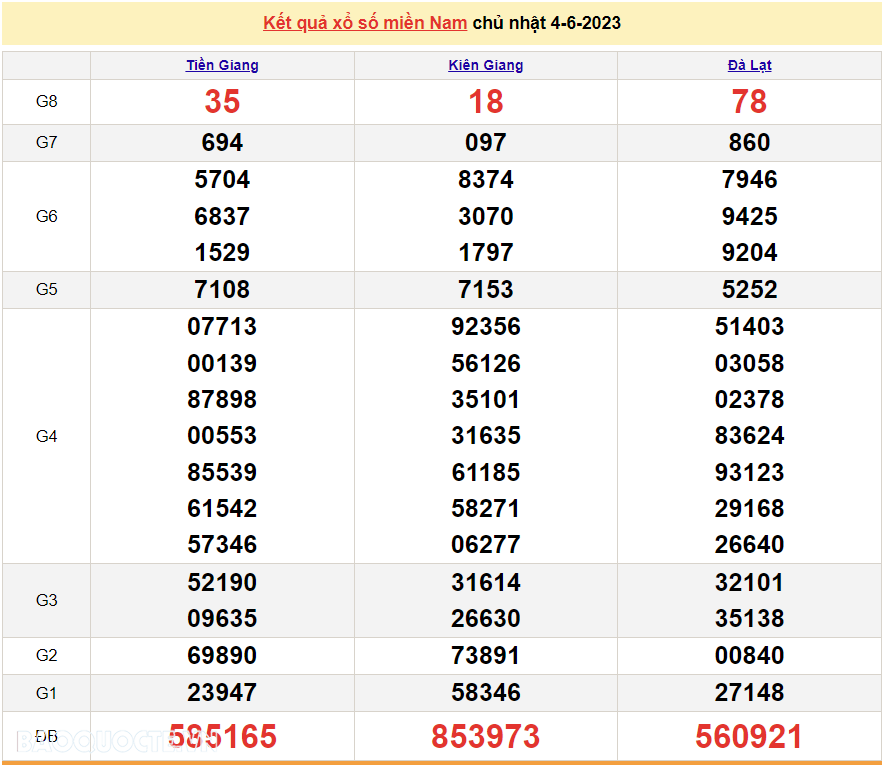Click the Tiền Giang province link
This screenshot has width=884, height=765.
222,65
